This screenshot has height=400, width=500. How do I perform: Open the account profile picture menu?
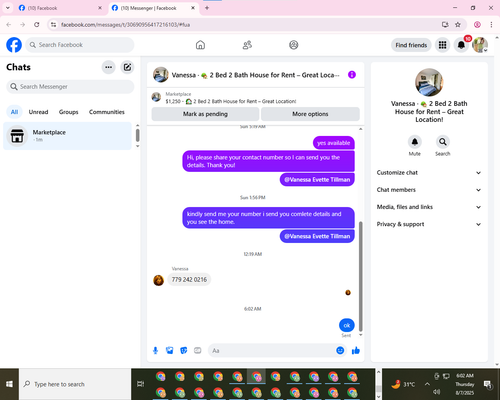pos(480,45)
